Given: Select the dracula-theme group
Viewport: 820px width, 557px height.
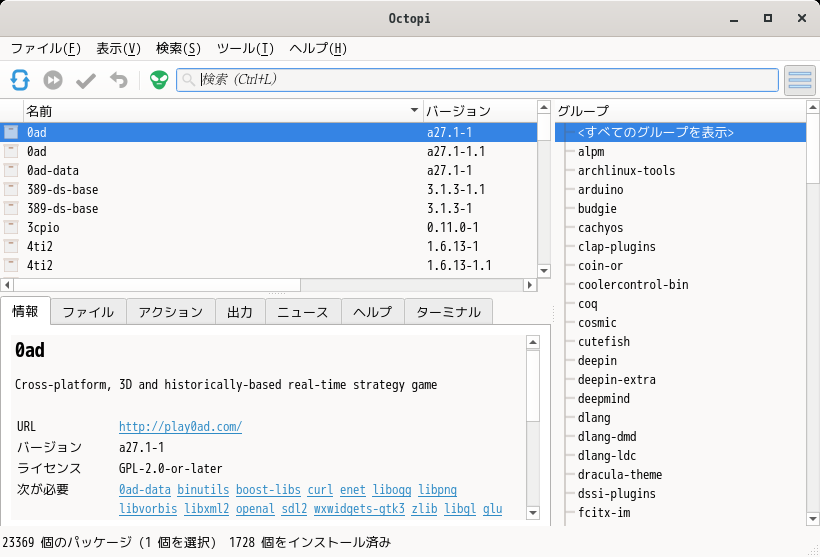Looking at the screenshot, I should tap(620, 474).
